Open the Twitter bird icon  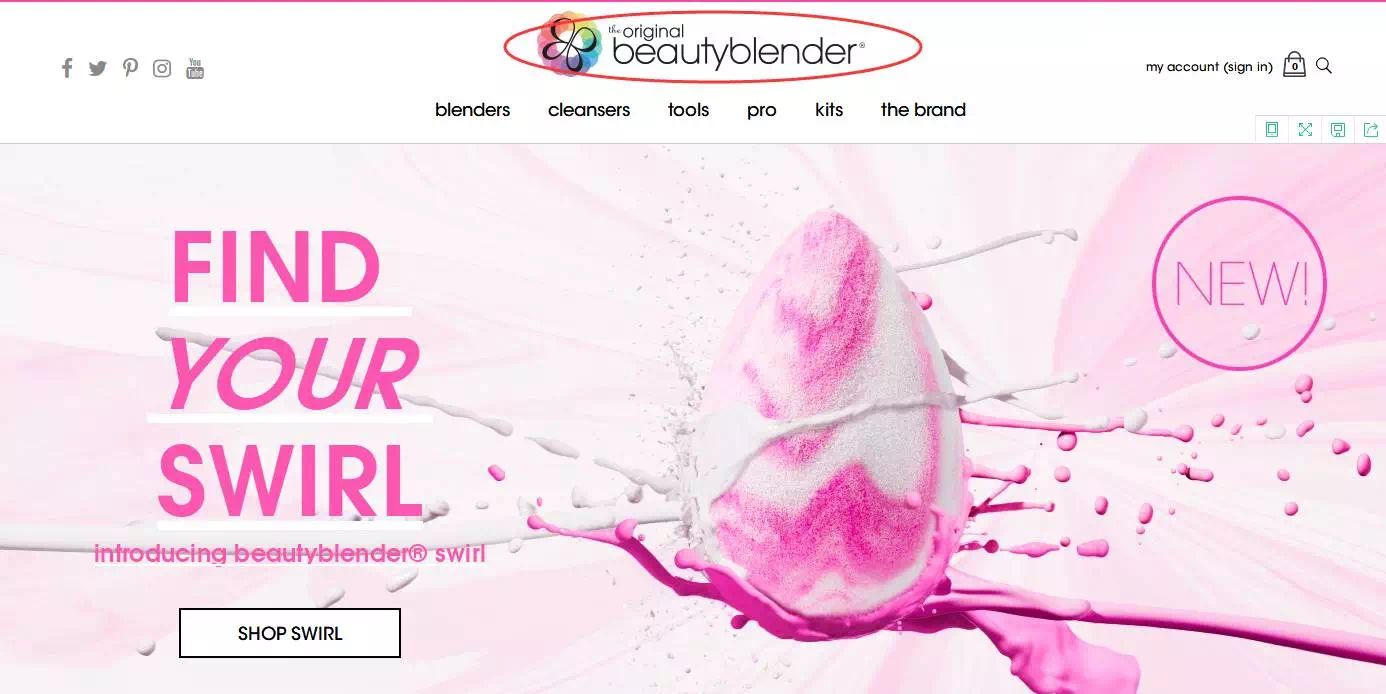pos(97,68)
